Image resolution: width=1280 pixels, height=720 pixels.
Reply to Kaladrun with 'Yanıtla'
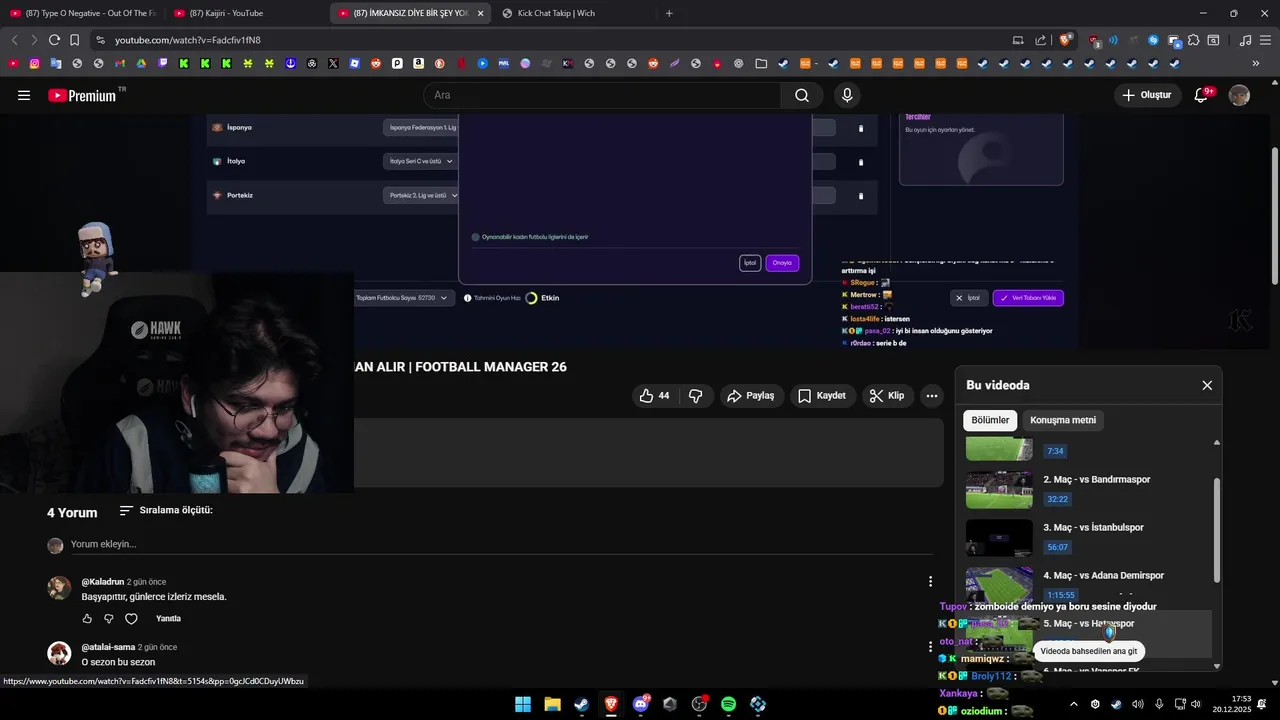[x=168, y=619]
